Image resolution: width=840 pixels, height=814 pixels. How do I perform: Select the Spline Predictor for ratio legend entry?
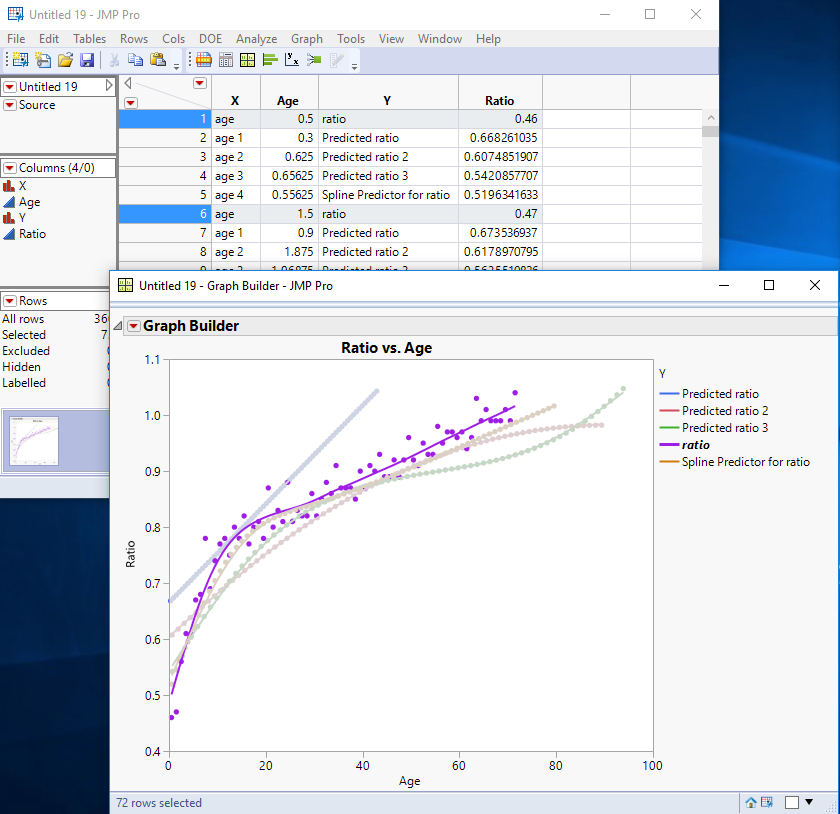tap(745, 462)
